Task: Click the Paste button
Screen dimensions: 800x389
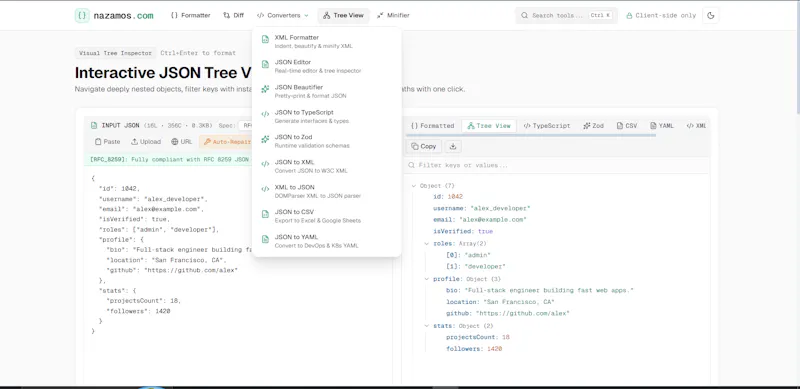Action: (108, 142)
